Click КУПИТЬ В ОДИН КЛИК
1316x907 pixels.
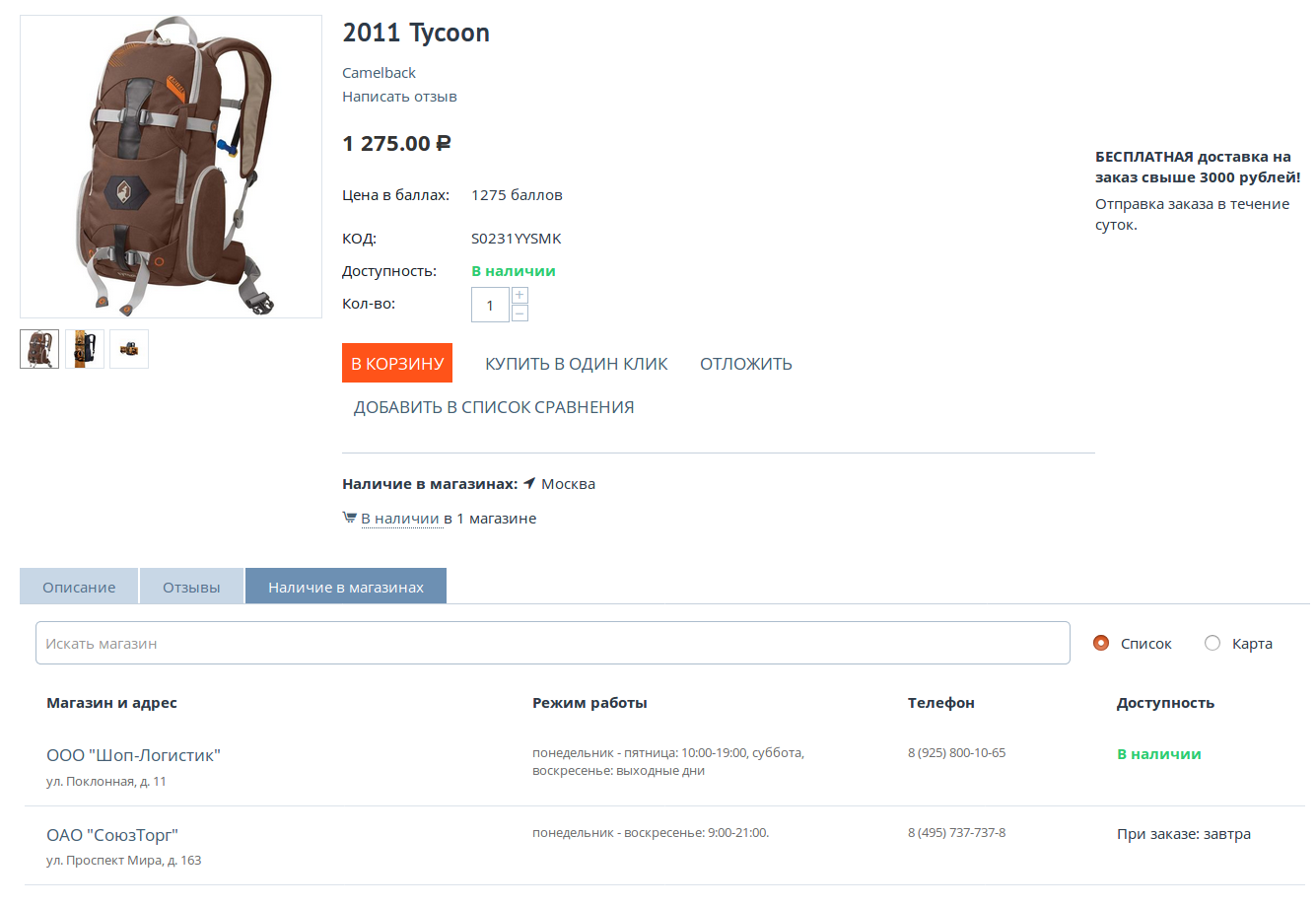point(576,364)
